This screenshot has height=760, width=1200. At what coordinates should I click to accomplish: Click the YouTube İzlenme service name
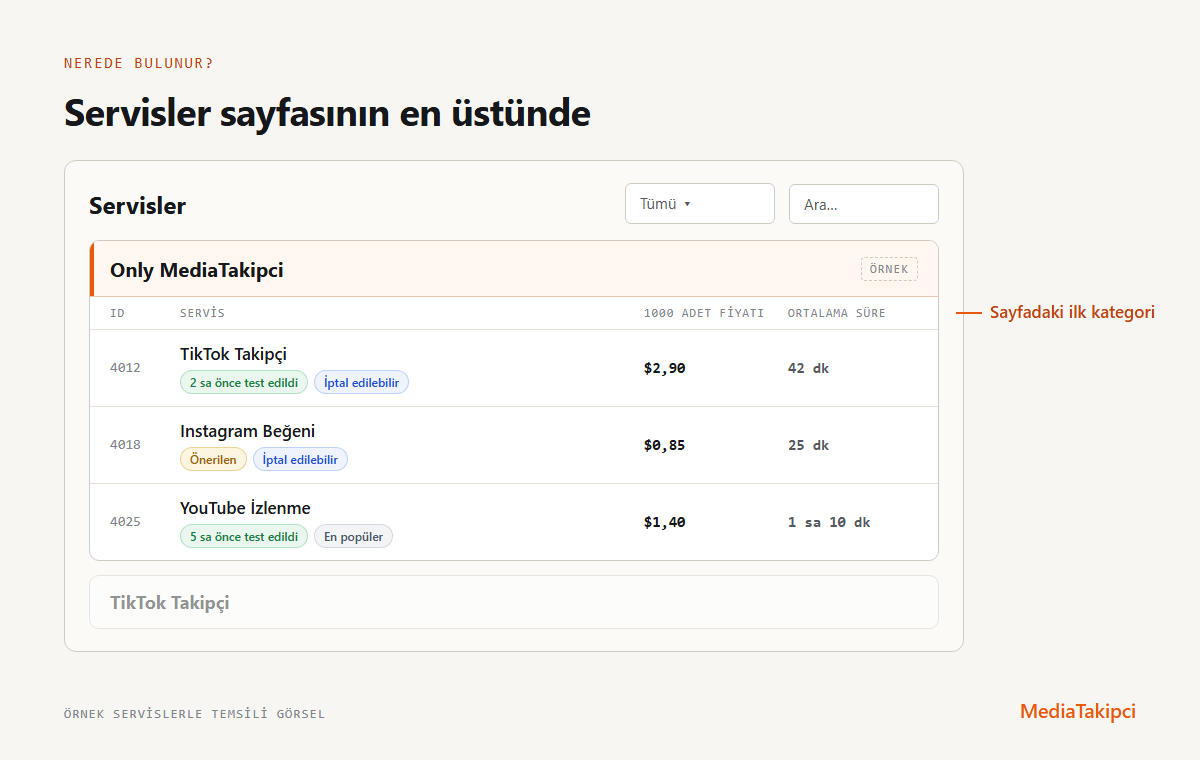[x=245, y=508]
